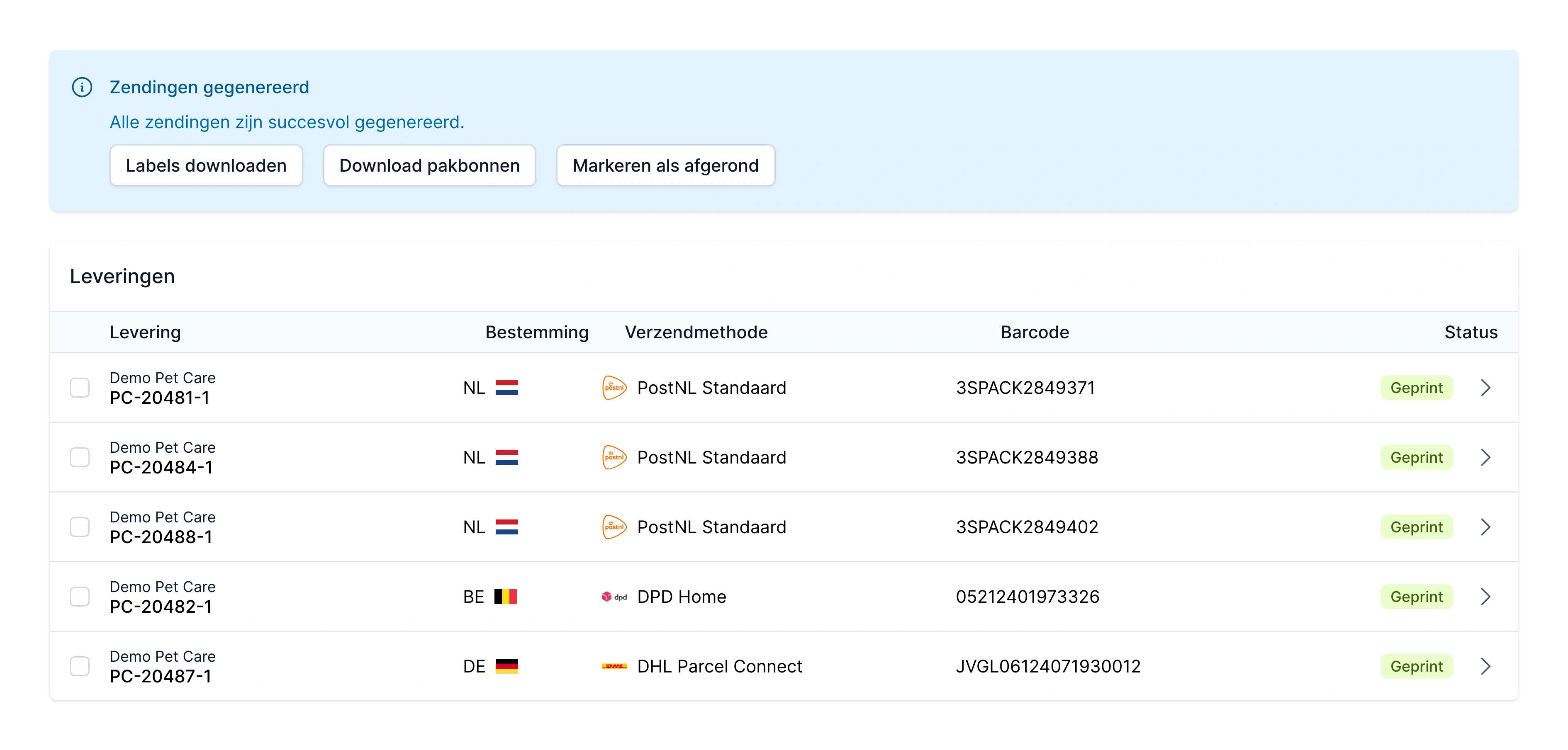Click DPD Home shipping method text

[682, 597]
